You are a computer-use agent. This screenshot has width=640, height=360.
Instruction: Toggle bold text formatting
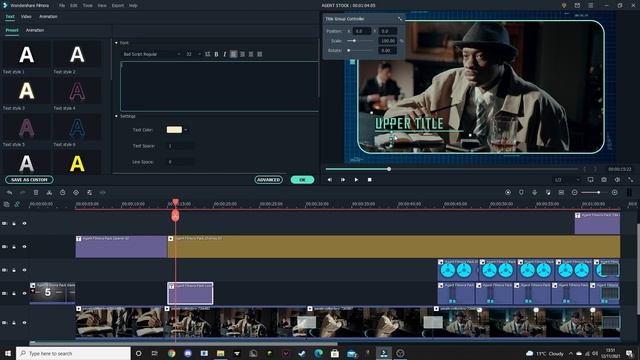point(216,54)
